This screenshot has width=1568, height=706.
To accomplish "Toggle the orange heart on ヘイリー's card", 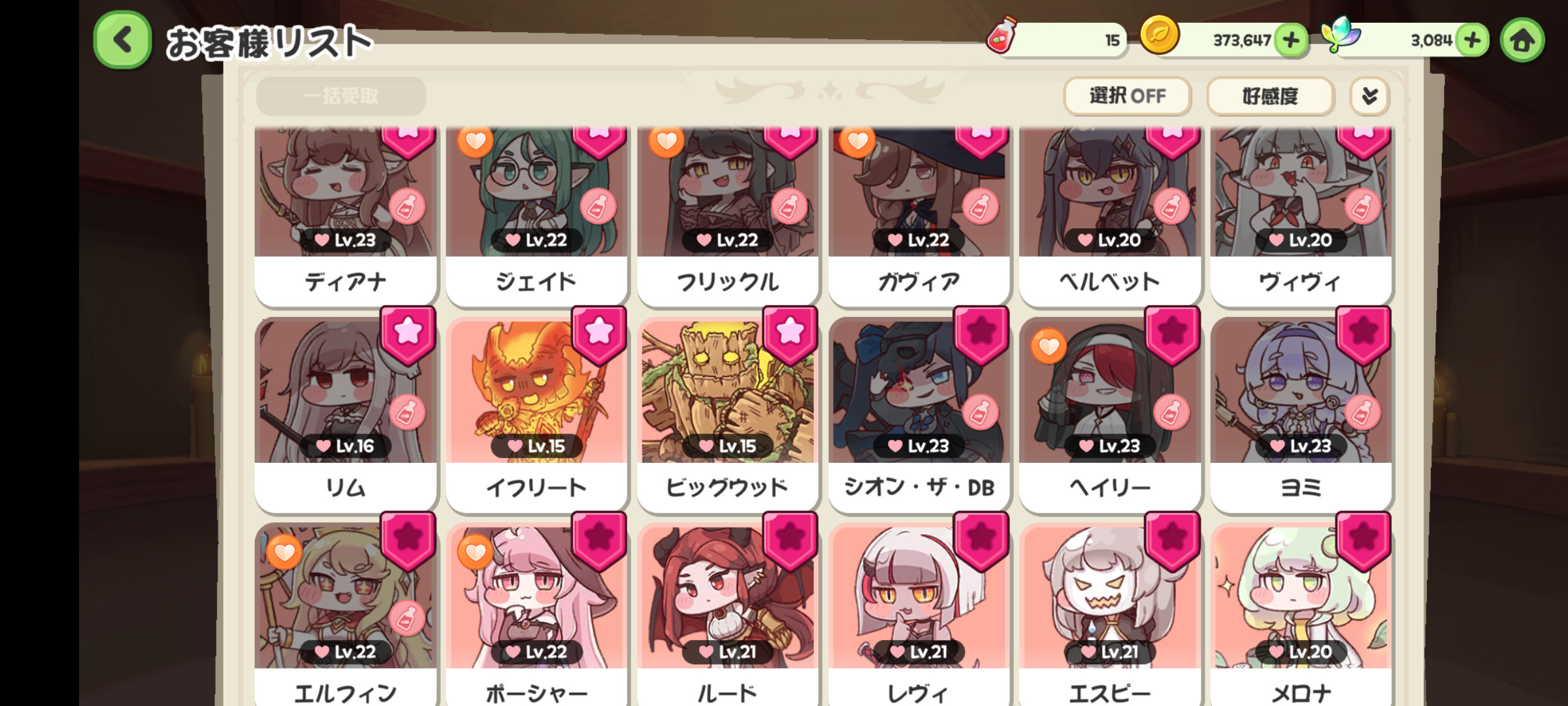I will [1049, 346].
